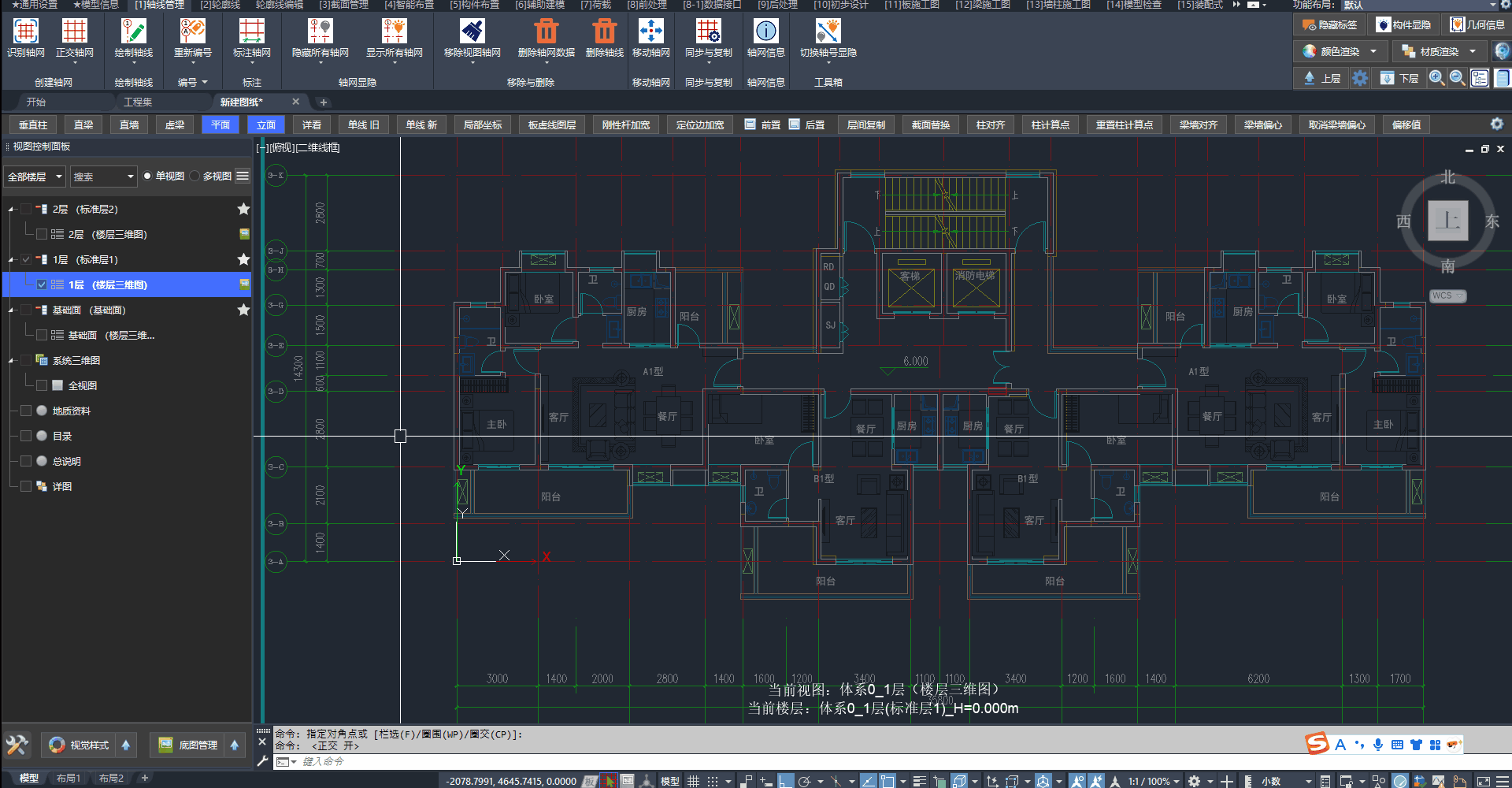
Task: Click the 删除轴网数据 trash icon
Action: (546, 32)
